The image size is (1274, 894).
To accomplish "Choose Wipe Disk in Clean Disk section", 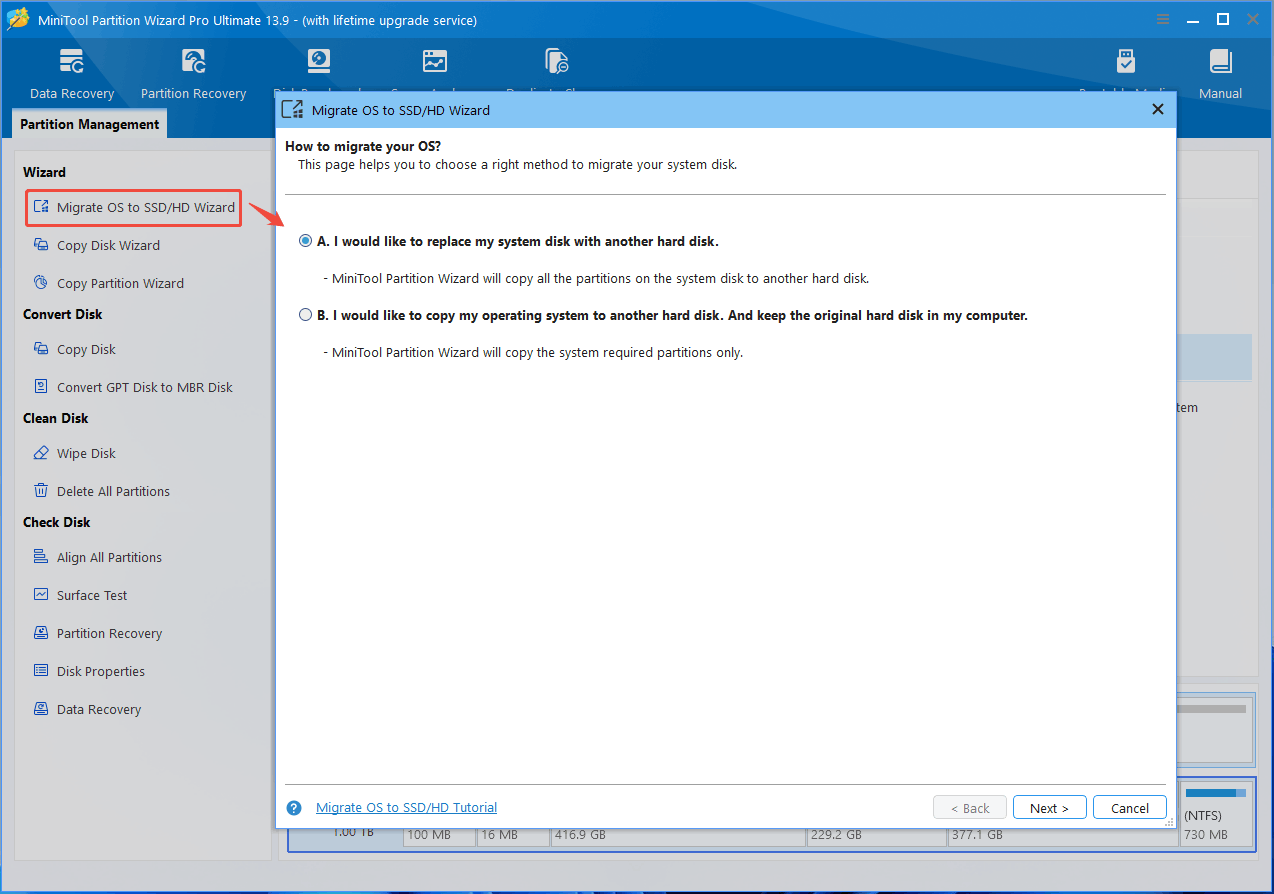I will [86, 453].
